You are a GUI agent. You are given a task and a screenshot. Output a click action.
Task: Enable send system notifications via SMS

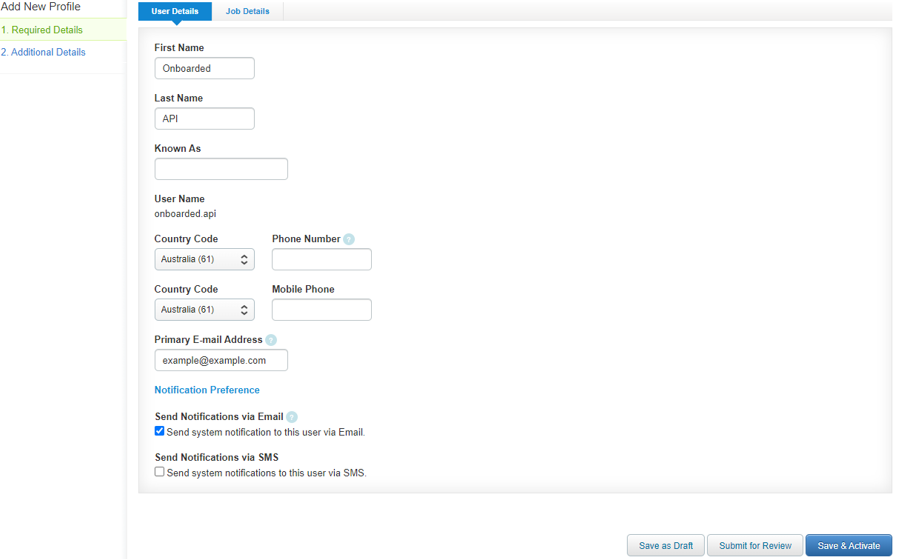click(x=160, y=472)
